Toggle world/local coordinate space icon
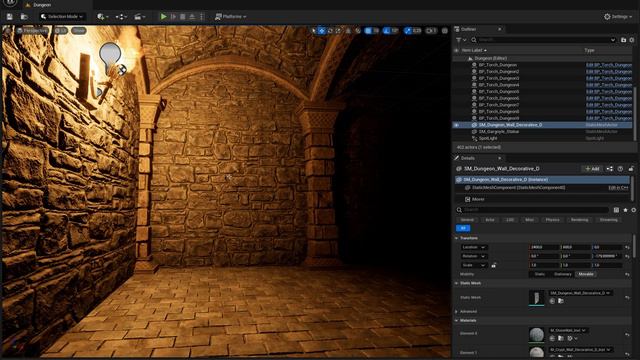The height and width of the screenshot is (360, 640). click(x=348, y=31)
